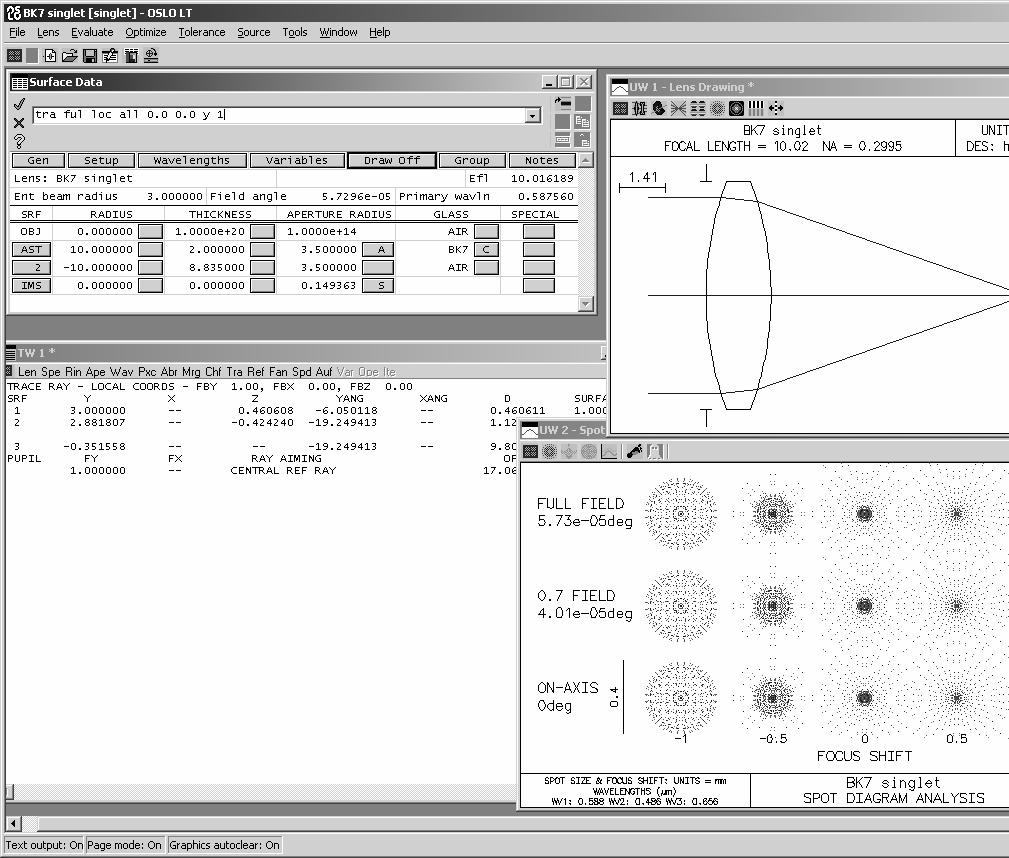1009x858 pixels.
Task: Click the paste rows icon in Surface Data
Action: (582, 140)
